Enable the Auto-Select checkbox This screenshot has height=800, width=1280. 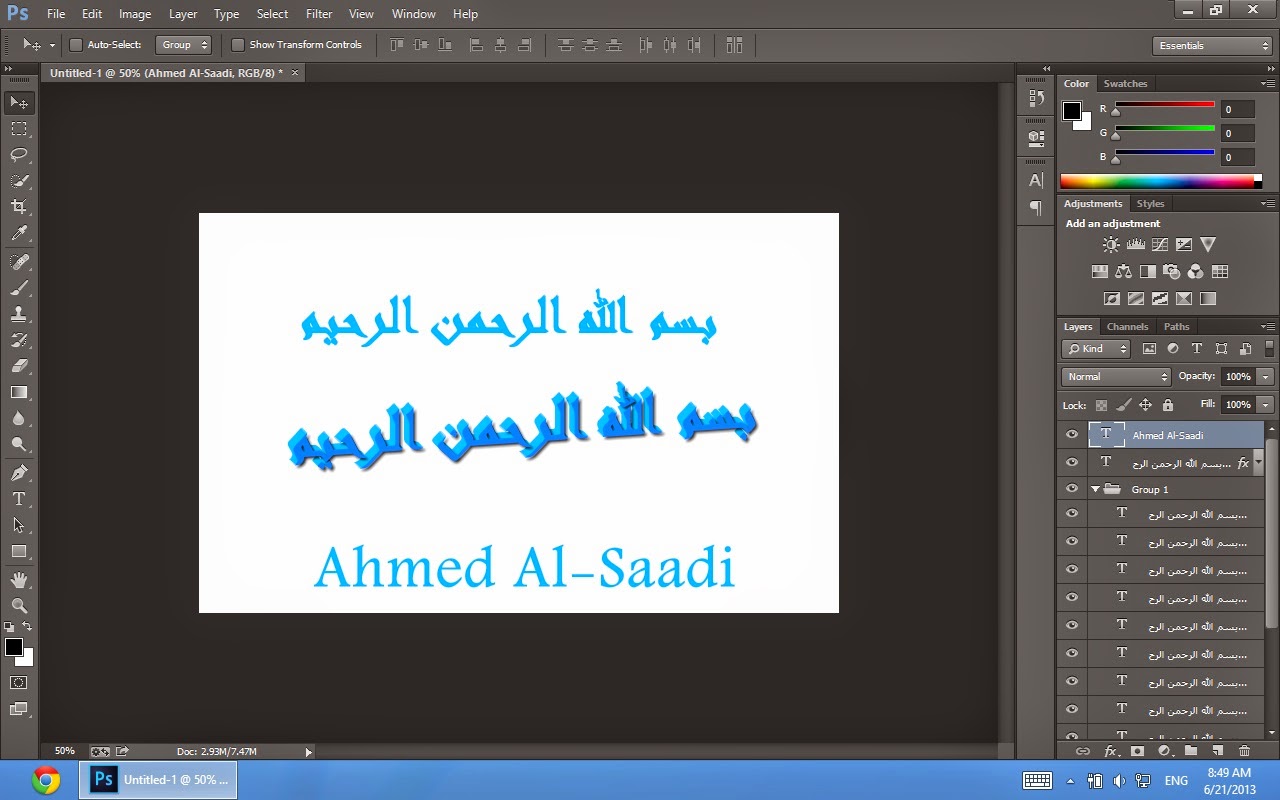[76, 45]
